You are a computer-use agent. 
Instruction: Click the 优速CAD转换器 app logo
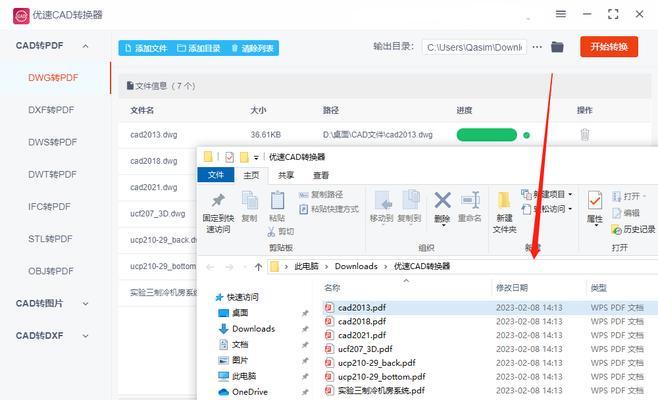[x=21, y=16]
